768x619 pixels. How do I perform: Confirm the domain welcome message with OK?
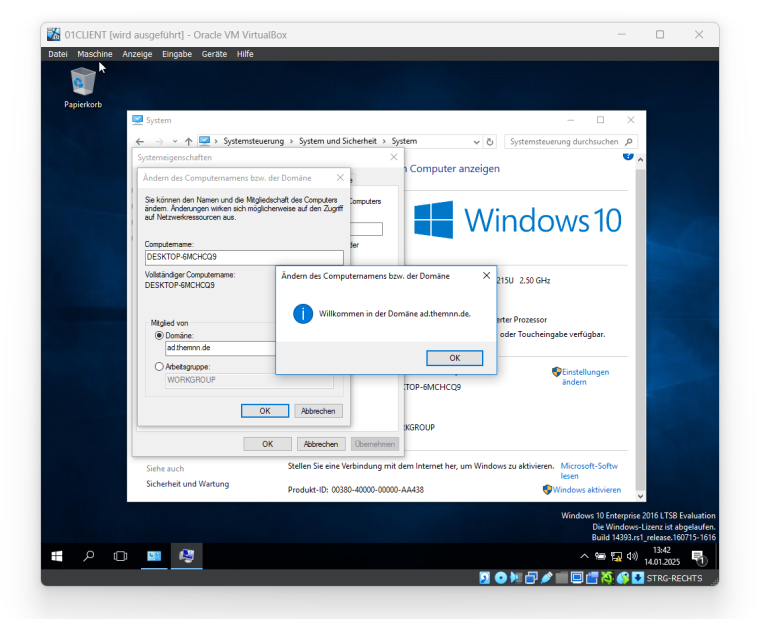pyautogui.click(x=455, y=358)
